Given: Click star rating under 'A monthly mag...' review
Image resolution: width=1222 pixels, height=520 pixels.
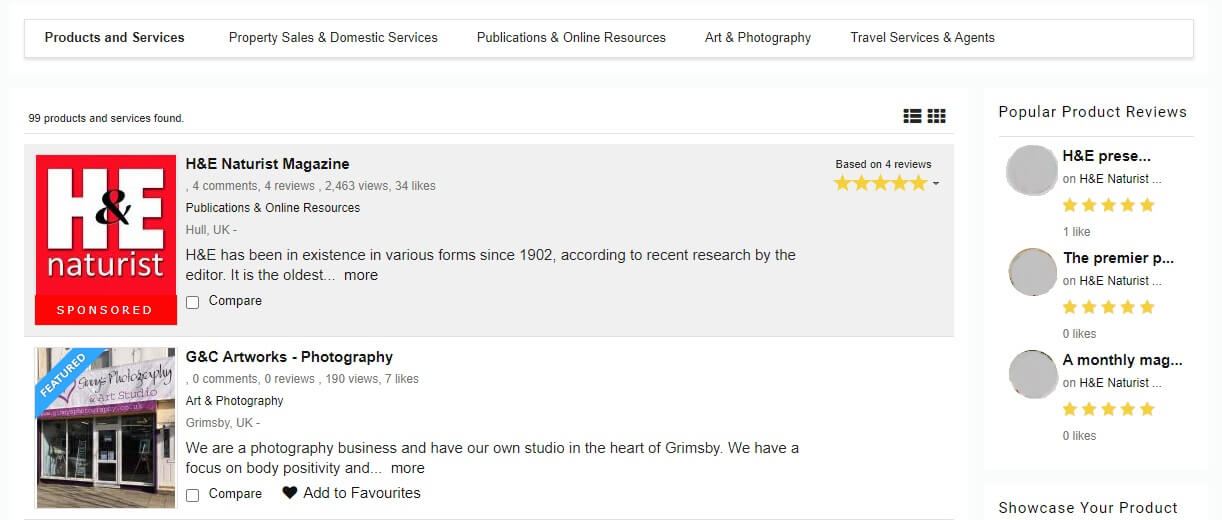Looking at the screenshot, I should point(1108,409).
